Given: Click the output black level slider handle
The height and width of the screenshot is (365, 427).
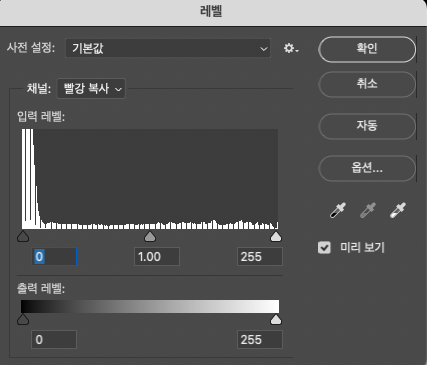Looking at the screenshot, I should click(23, 319).
